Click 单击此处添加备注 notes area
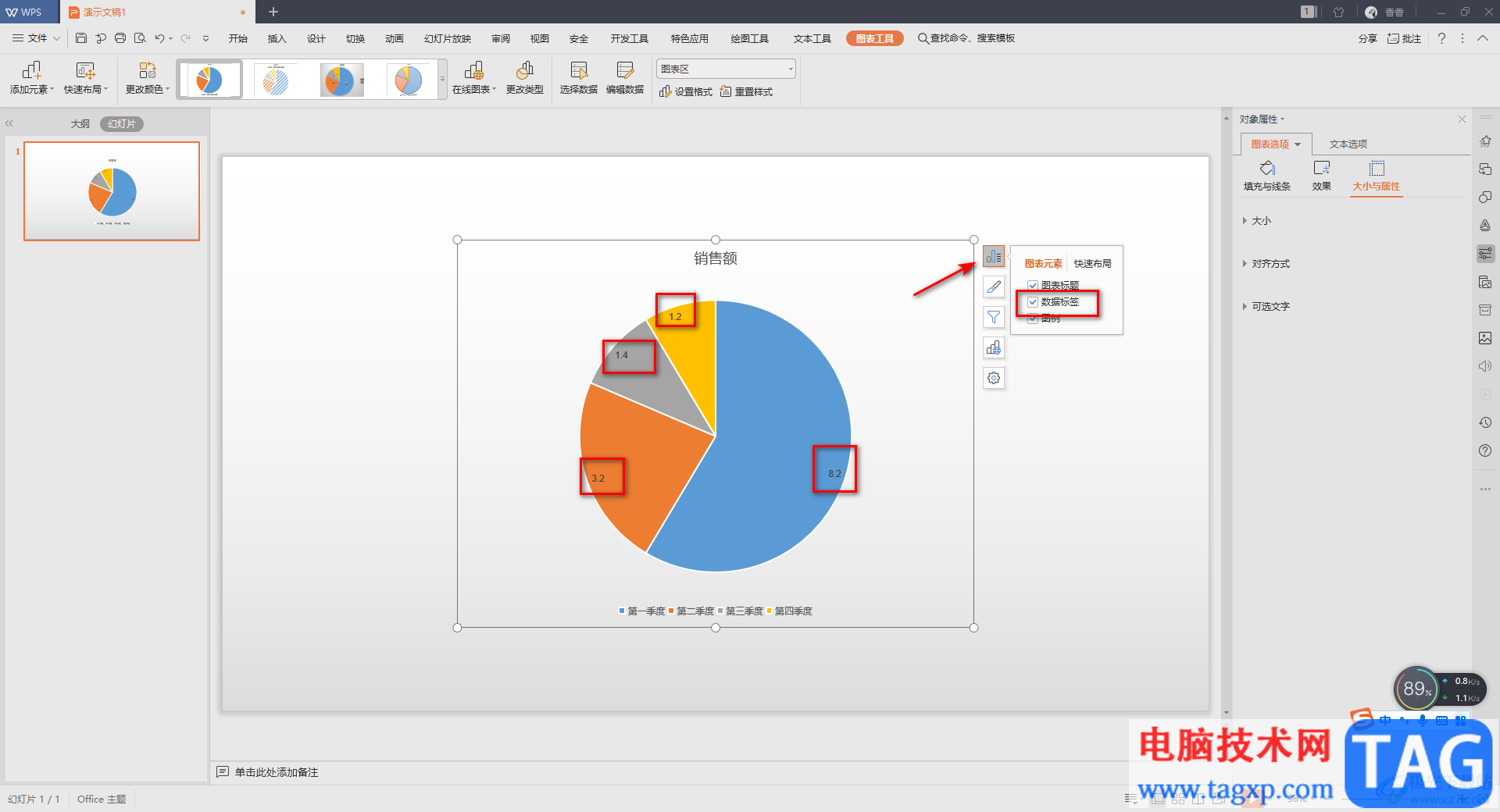The image size is (1500, 812). pos(277,772)
